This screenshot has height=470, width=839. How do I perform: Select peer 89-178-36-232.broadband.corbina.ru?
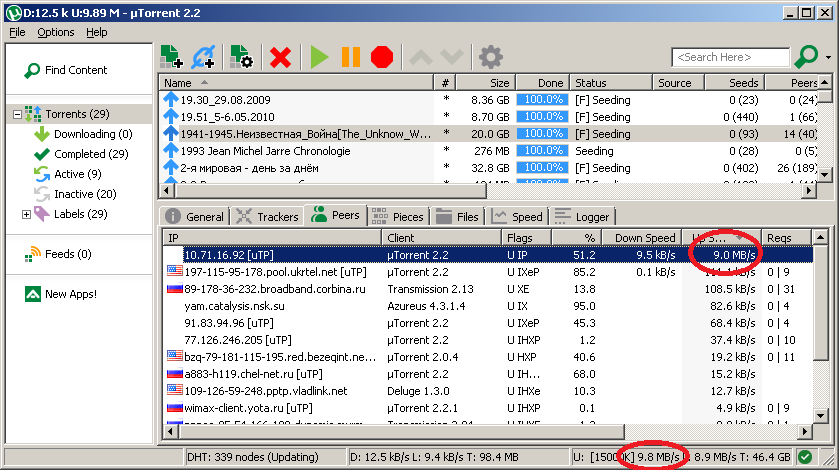pos(275,289)
